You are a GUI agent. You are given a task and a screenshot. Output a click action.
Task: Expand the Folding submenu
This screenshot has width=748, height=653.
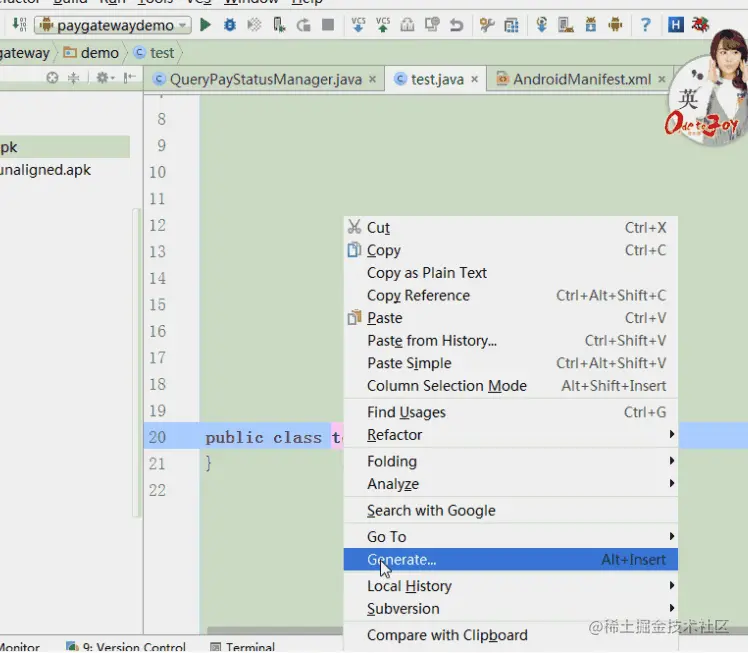pyautogui.click(x=510, y=461)
